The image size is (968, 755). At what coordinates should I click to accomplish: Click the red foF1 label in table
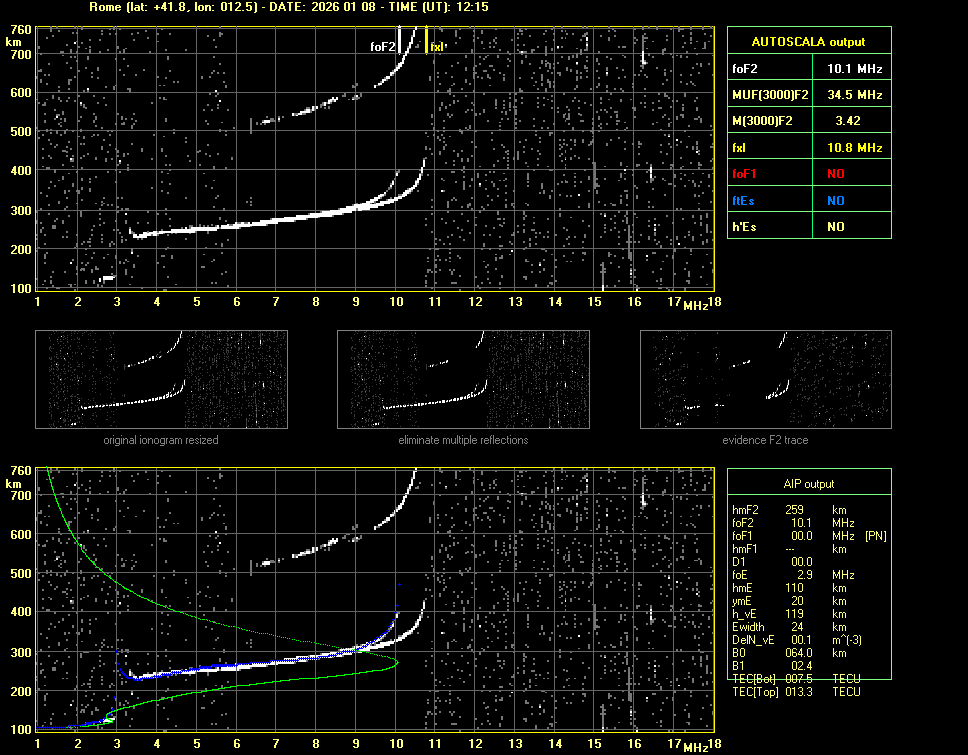pyautogui.click(x=746, y=174)
